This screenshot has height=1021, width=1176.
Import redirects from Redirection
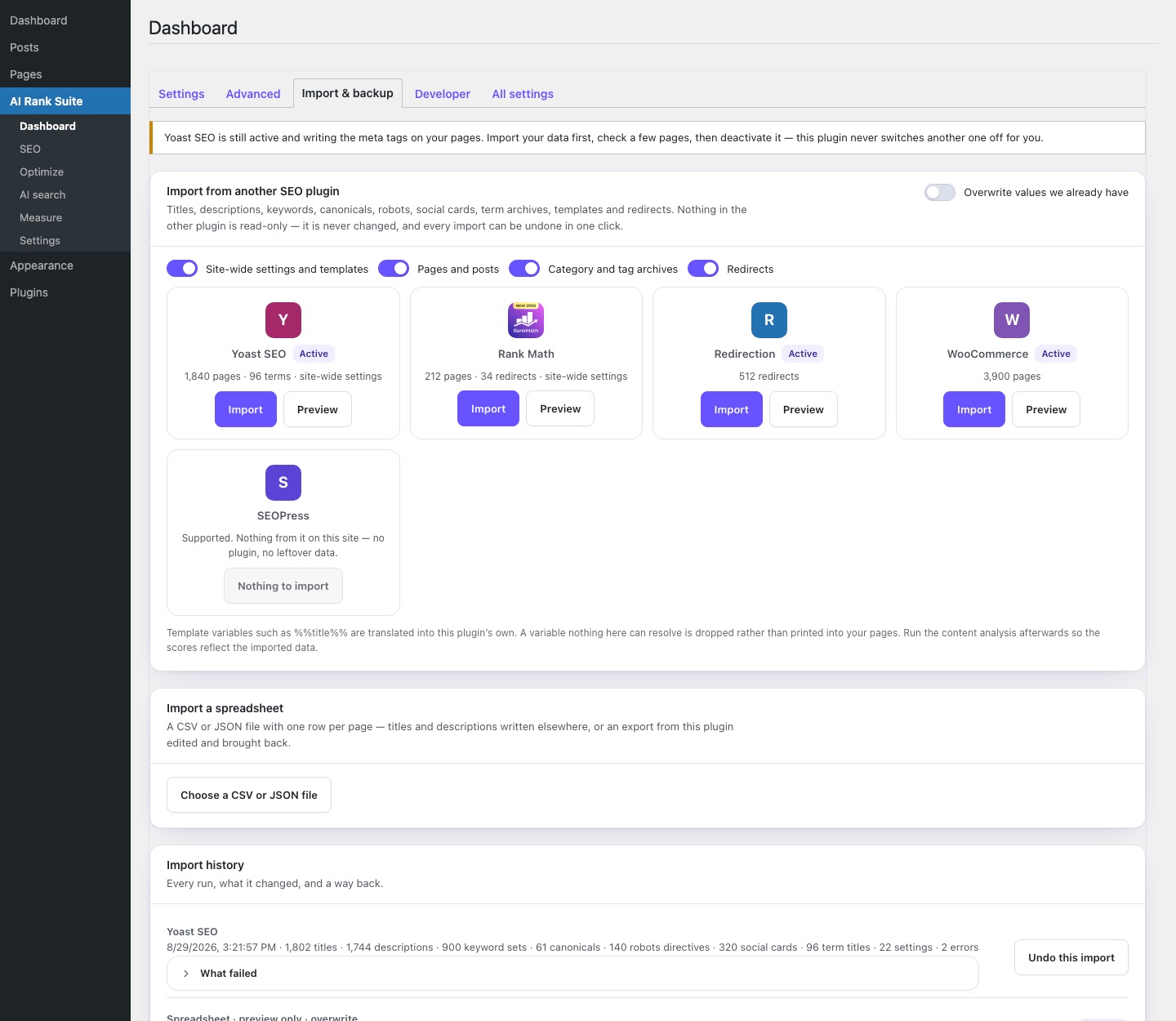point(732,409)
